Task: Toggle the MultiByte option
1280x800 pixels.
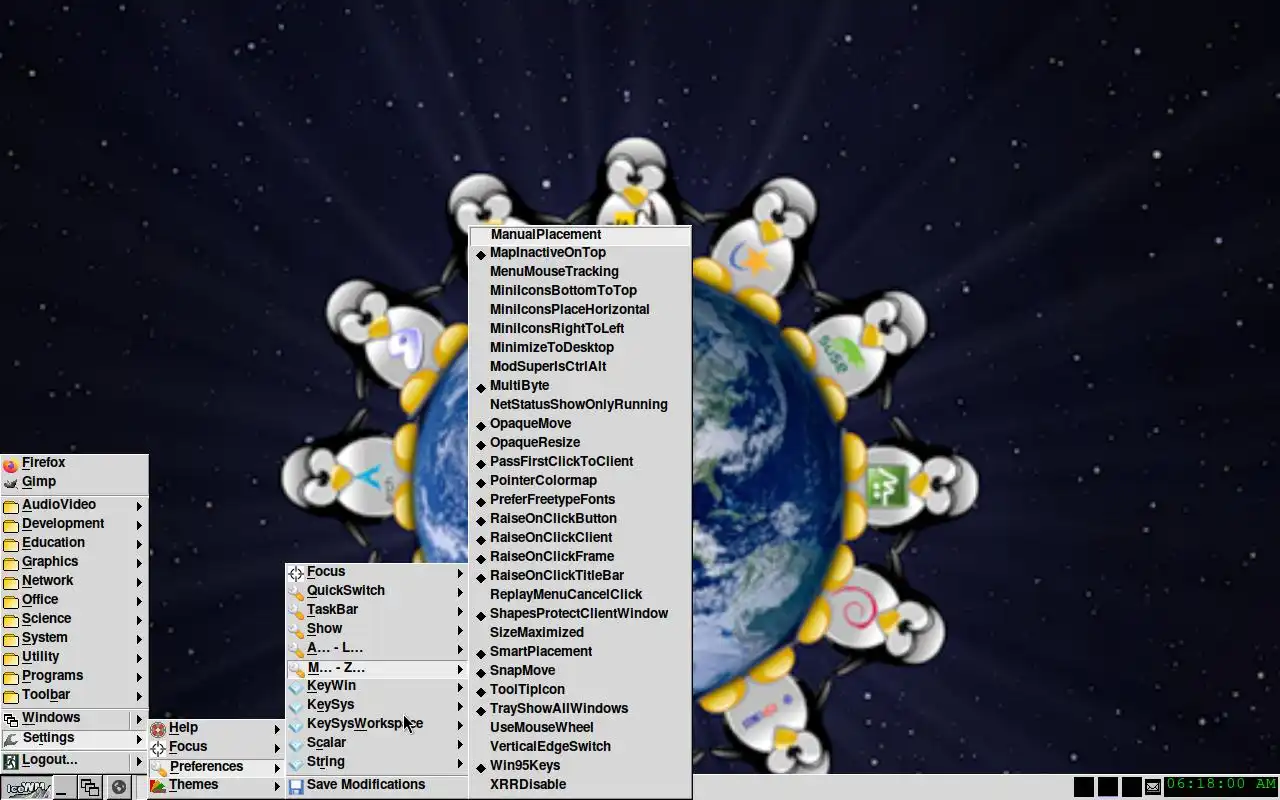Action: pos(579,386)
